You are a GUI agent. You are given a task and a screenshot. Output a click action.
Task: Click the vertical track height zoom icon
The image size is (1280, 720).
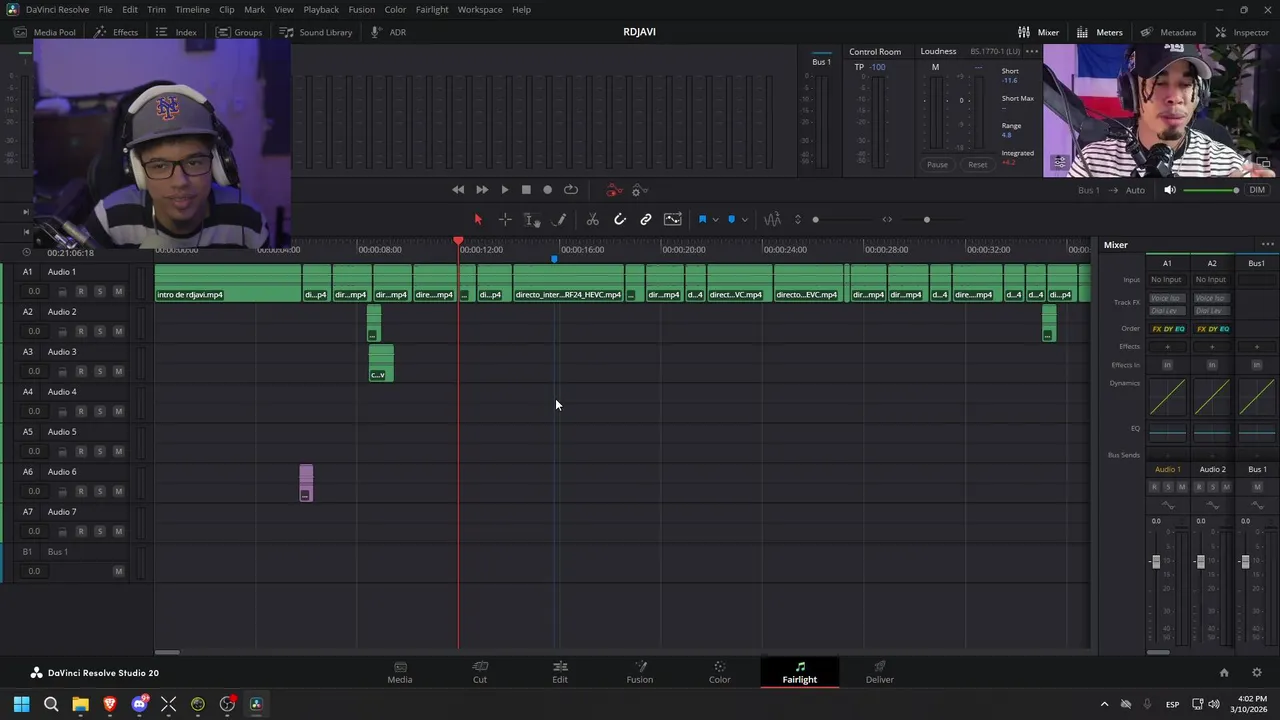pos(797,219)
